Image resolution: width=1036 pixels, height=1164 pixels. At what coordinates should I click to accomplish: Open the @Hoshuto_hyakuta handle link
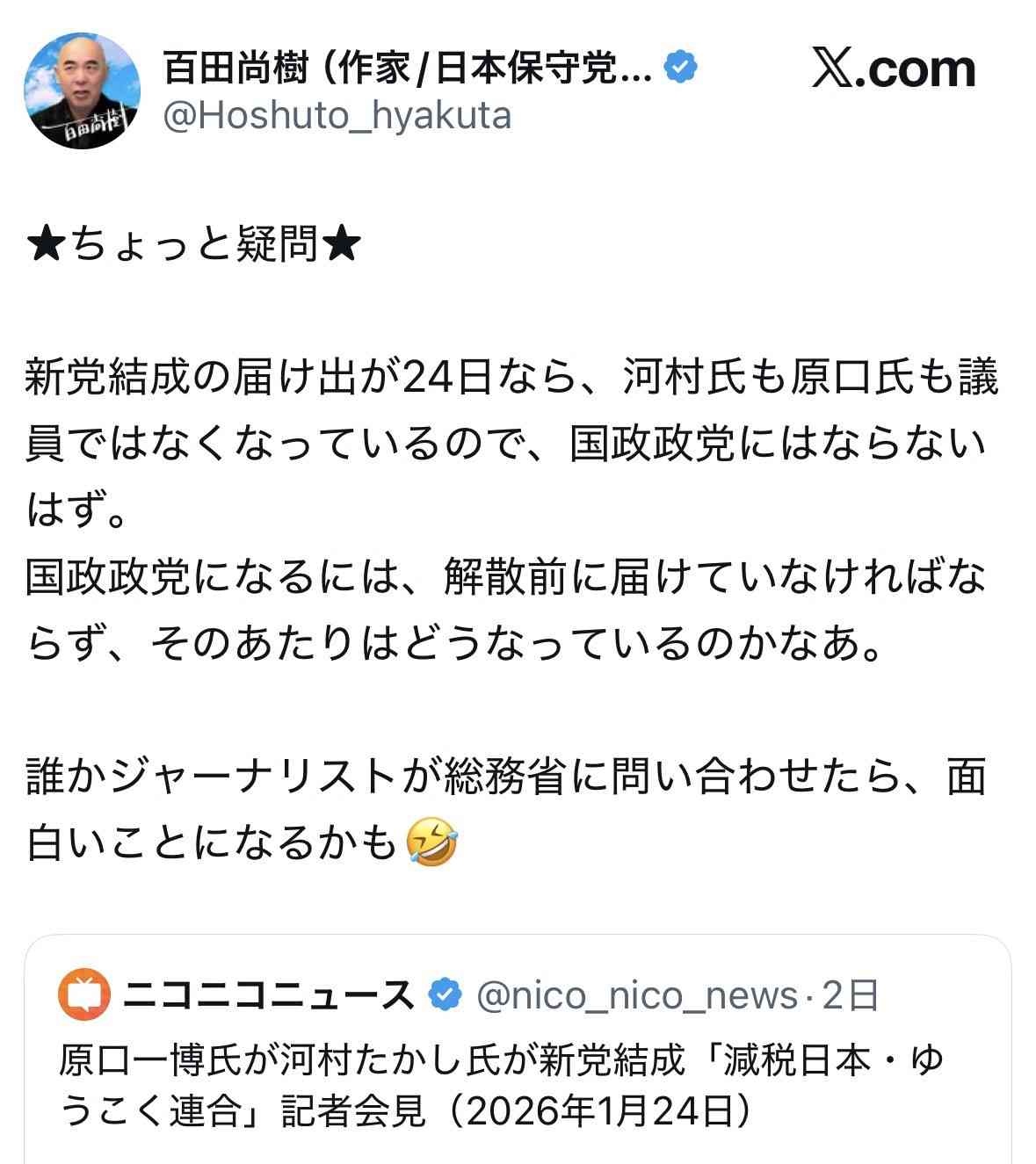[337, 115]
